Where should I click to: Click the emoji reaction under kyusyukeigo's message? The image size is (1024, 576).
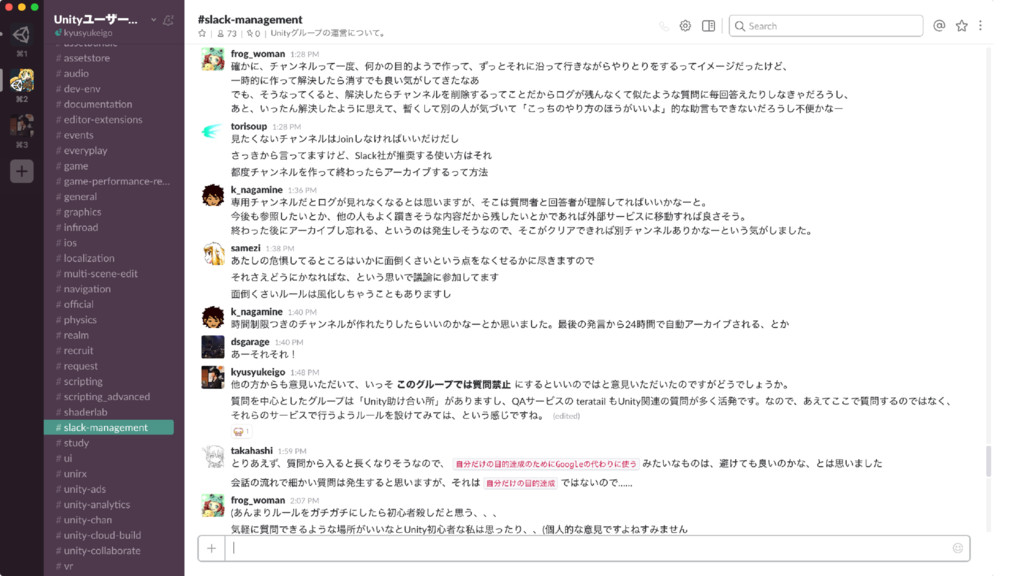[241, 432]
